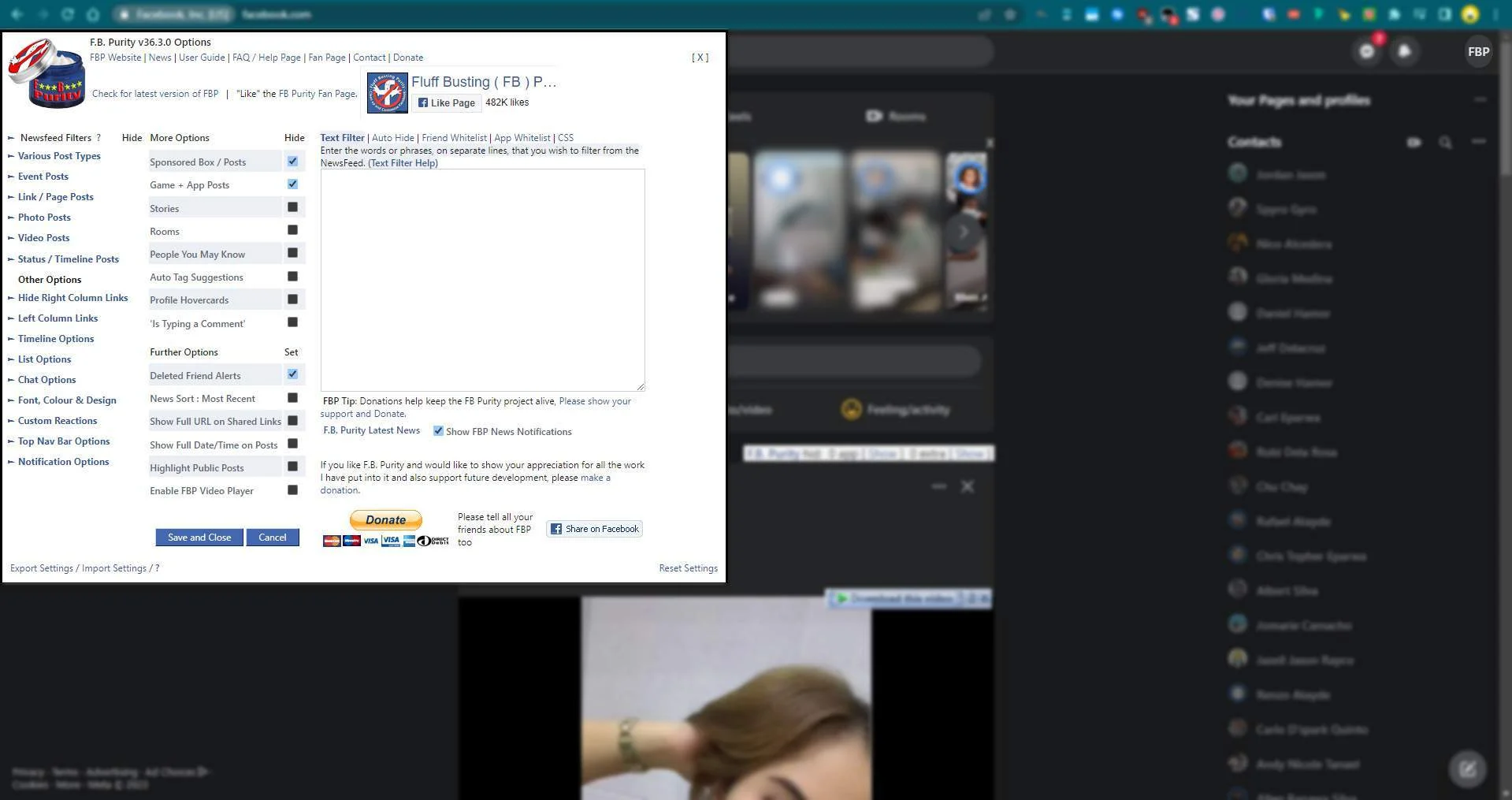The width and height of the screenshot is (1512, 800).
Task: Toggle Rooms hide checkbox
Action: click(292, 230)
